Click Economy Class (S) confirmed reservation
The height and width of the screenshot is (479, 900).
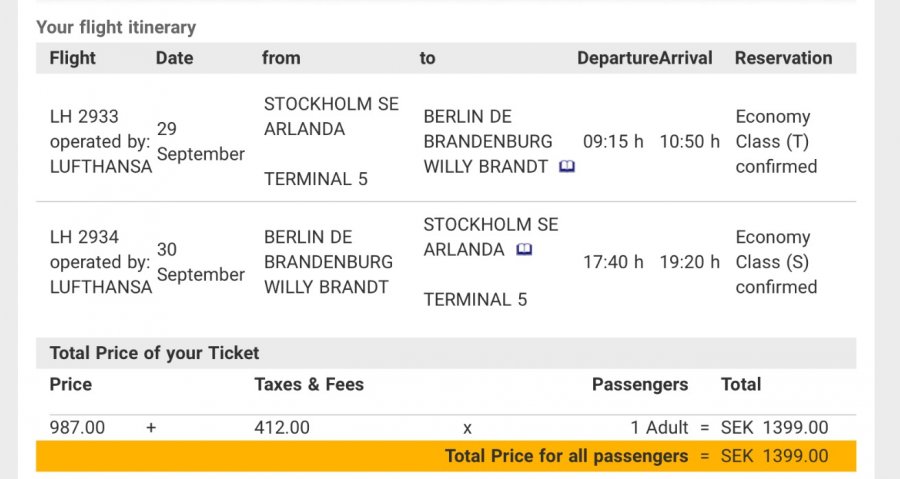[x=776, y=262]
